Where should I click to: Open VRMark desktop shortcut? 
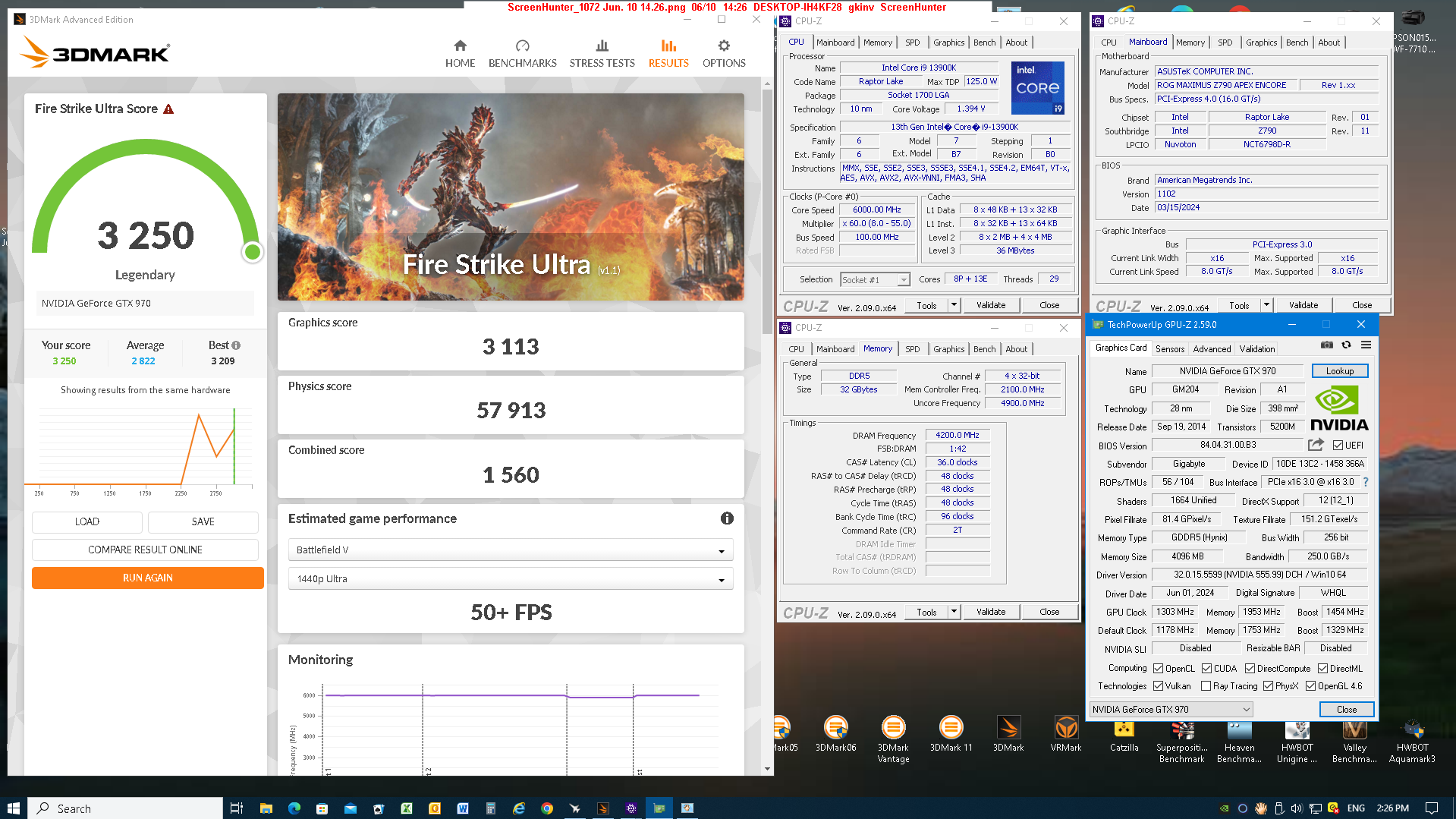1066,734
